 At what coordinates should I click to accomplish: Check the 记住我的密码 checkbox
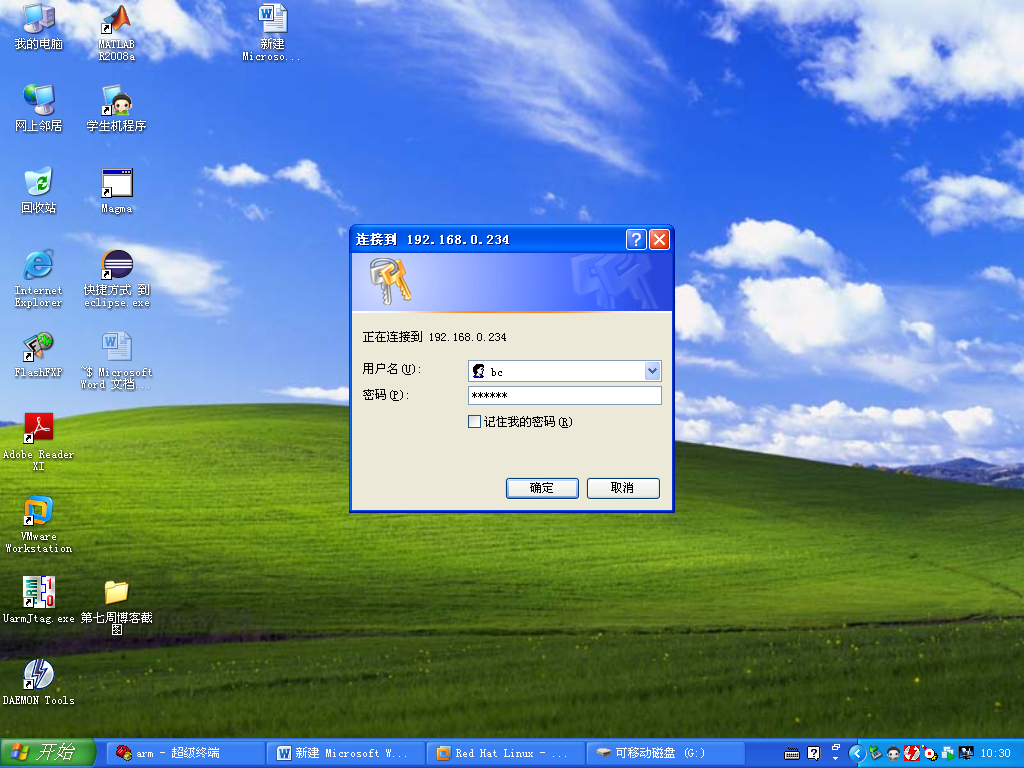coord(475,422)
